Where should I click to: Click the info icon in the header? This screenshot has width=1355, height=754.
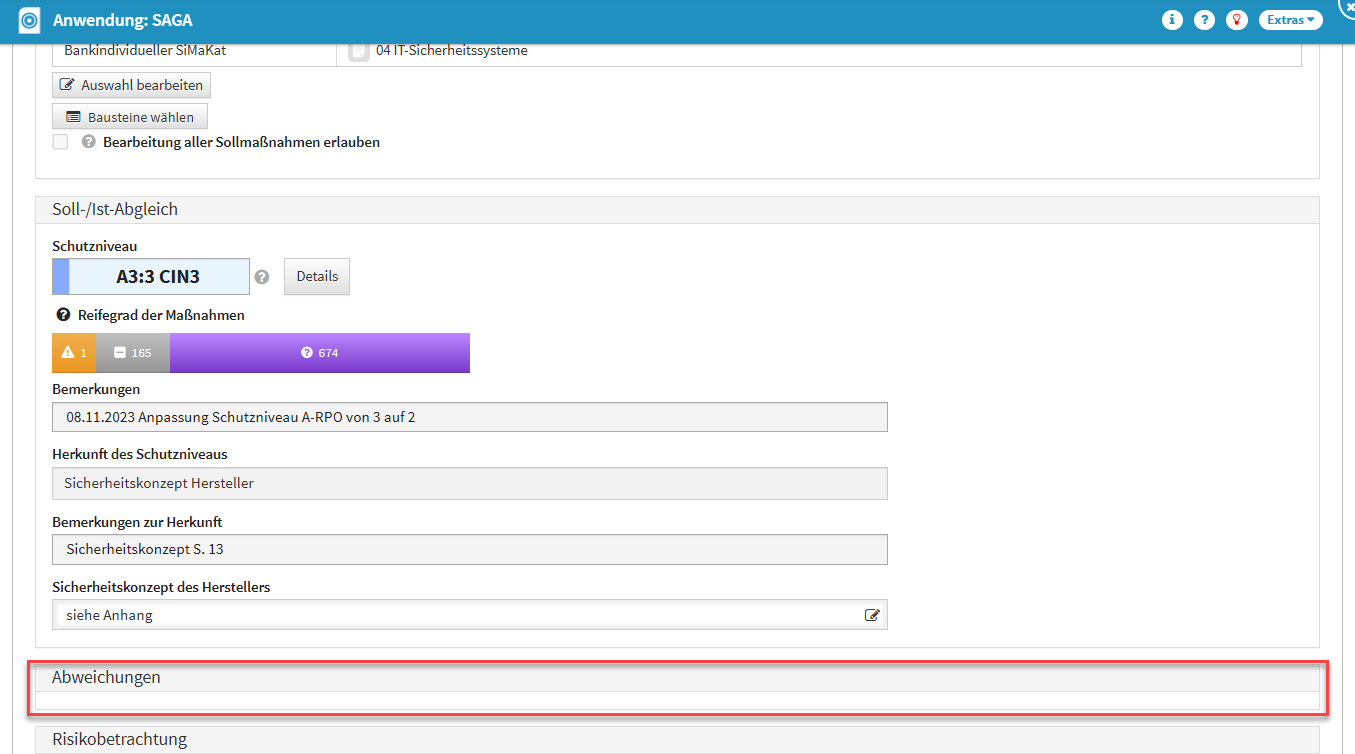1172,20
